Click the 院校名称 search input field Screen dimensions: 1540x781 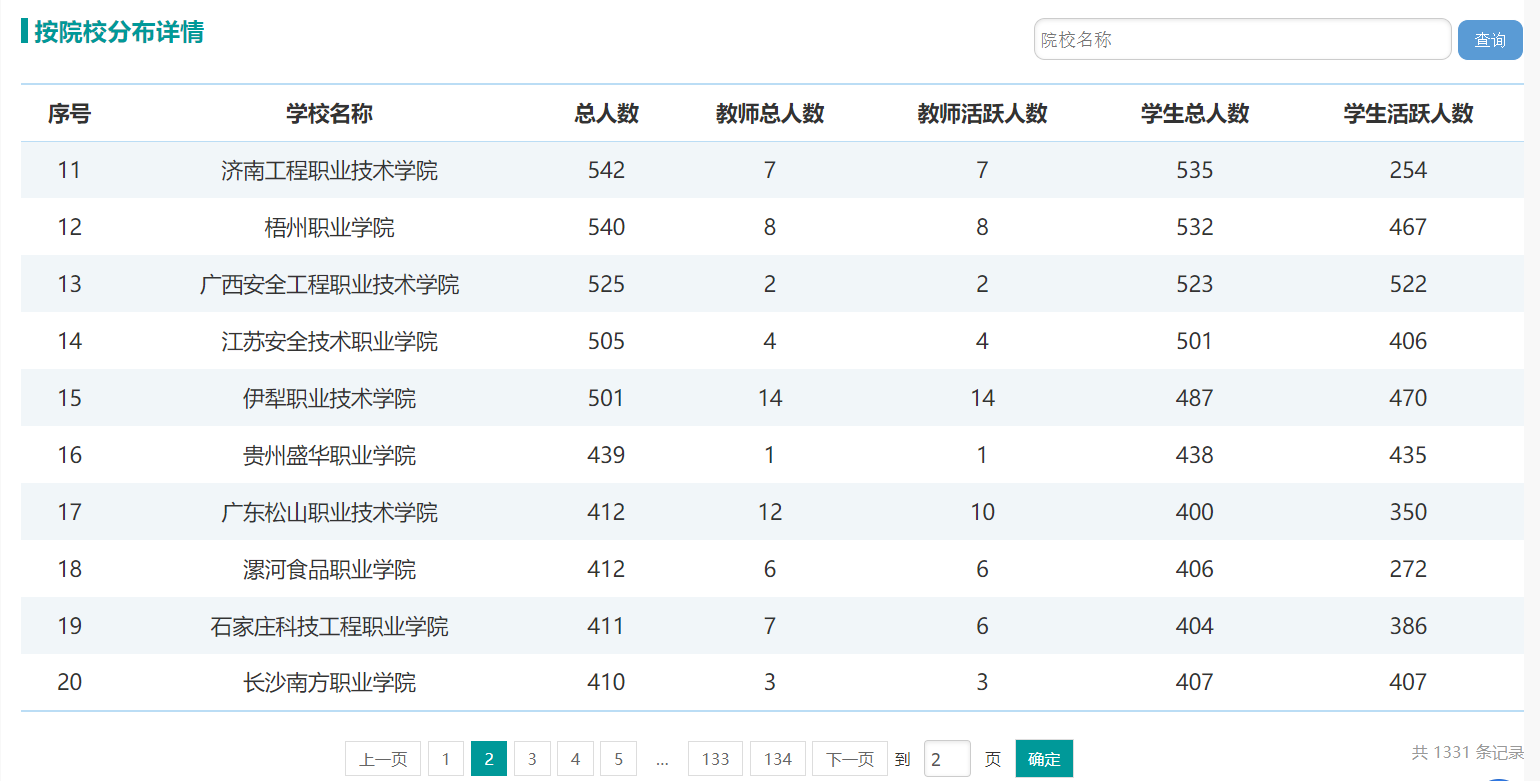click(x=1242, y=40)
